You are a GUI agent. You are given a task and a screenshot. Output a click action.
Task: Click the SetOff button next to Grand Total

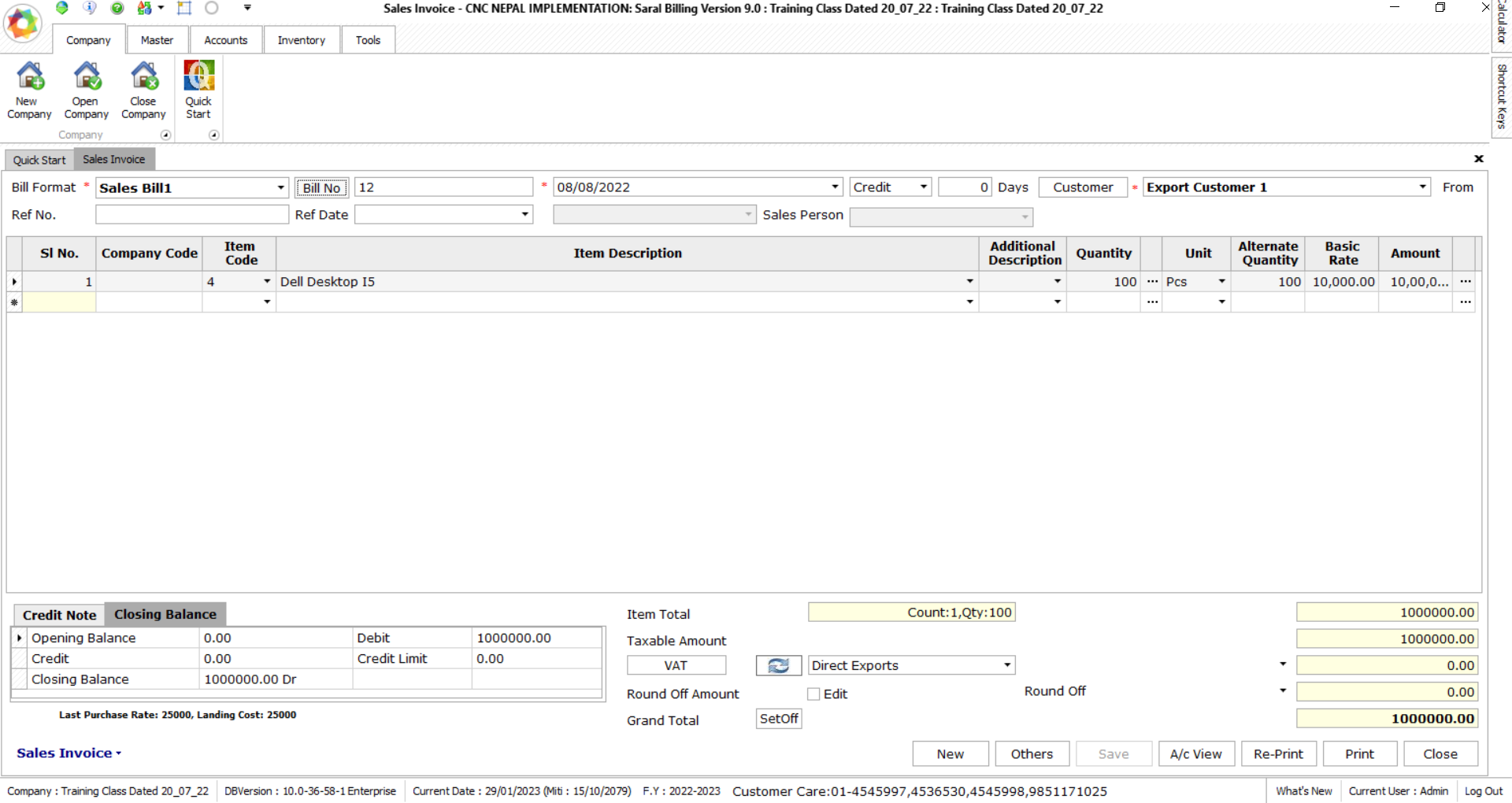coord(778,718)
